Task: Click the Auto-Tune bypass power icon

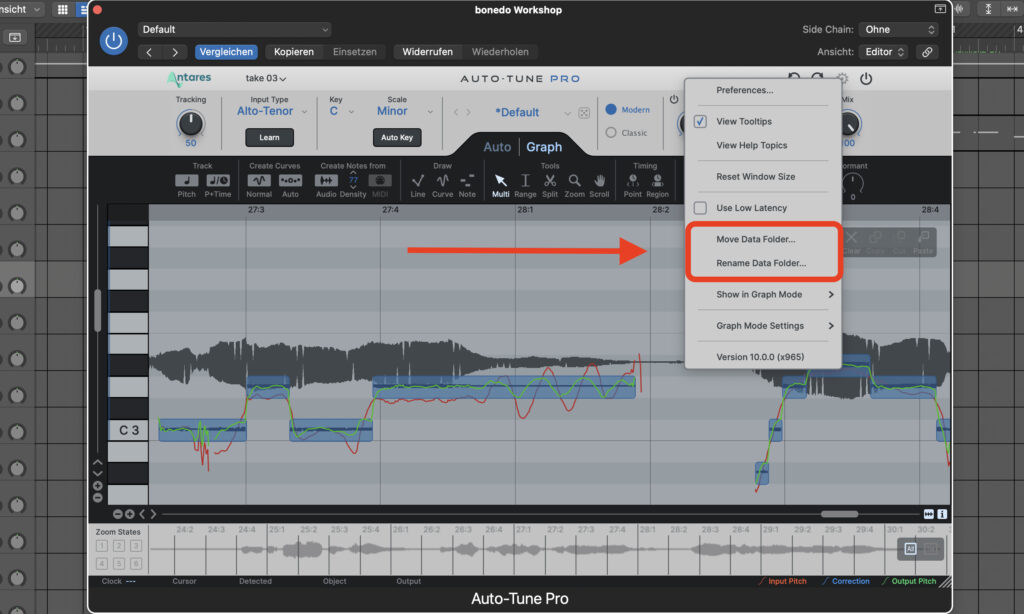Action: 866,79
